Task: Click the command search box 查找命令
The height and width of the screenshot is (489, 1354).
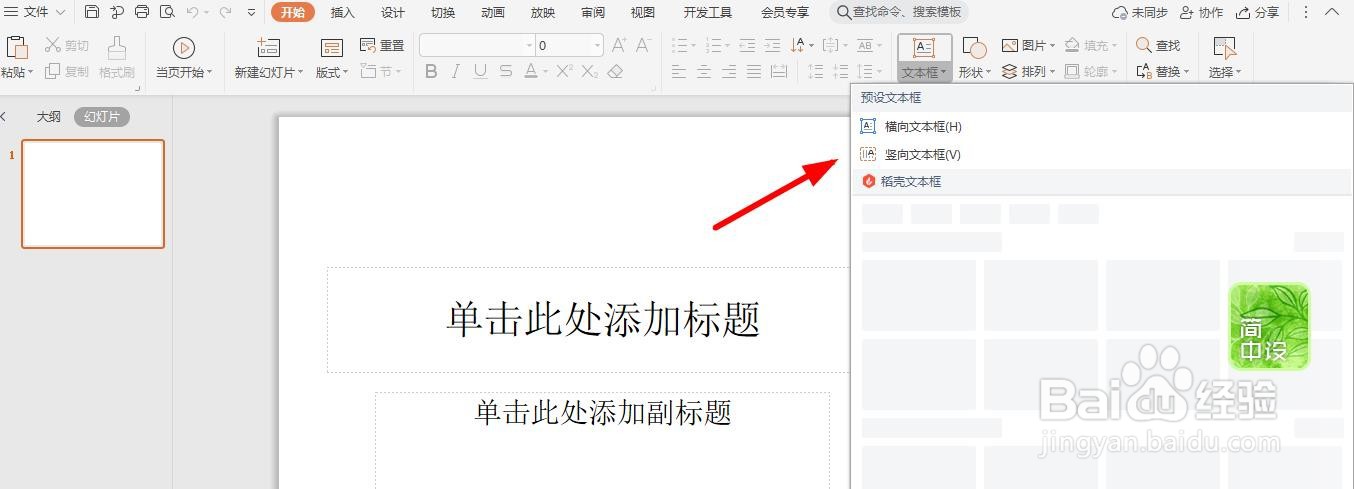Action: 898,12
